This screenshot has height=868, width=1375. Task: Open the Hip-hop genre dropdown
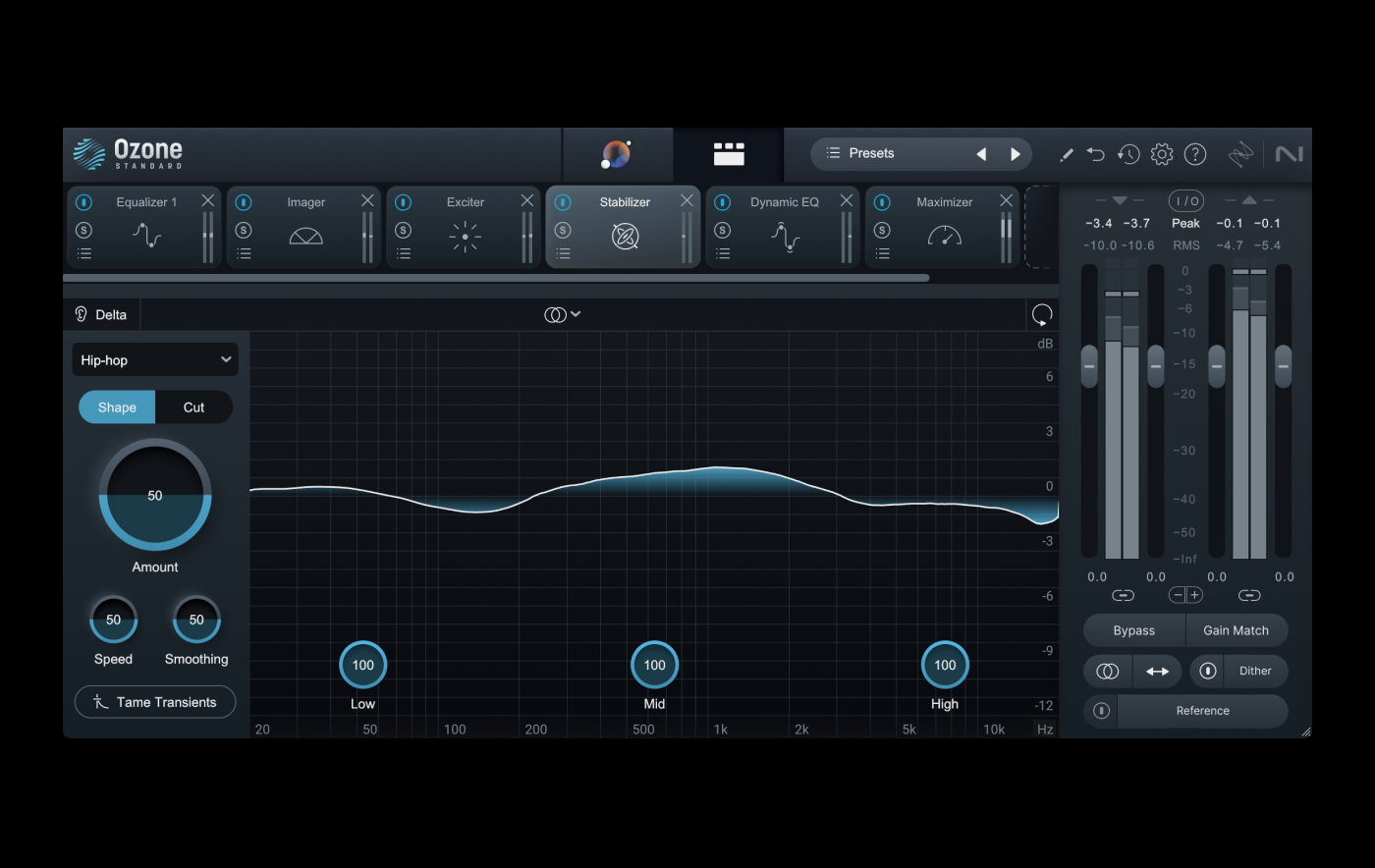click(155, 360)
